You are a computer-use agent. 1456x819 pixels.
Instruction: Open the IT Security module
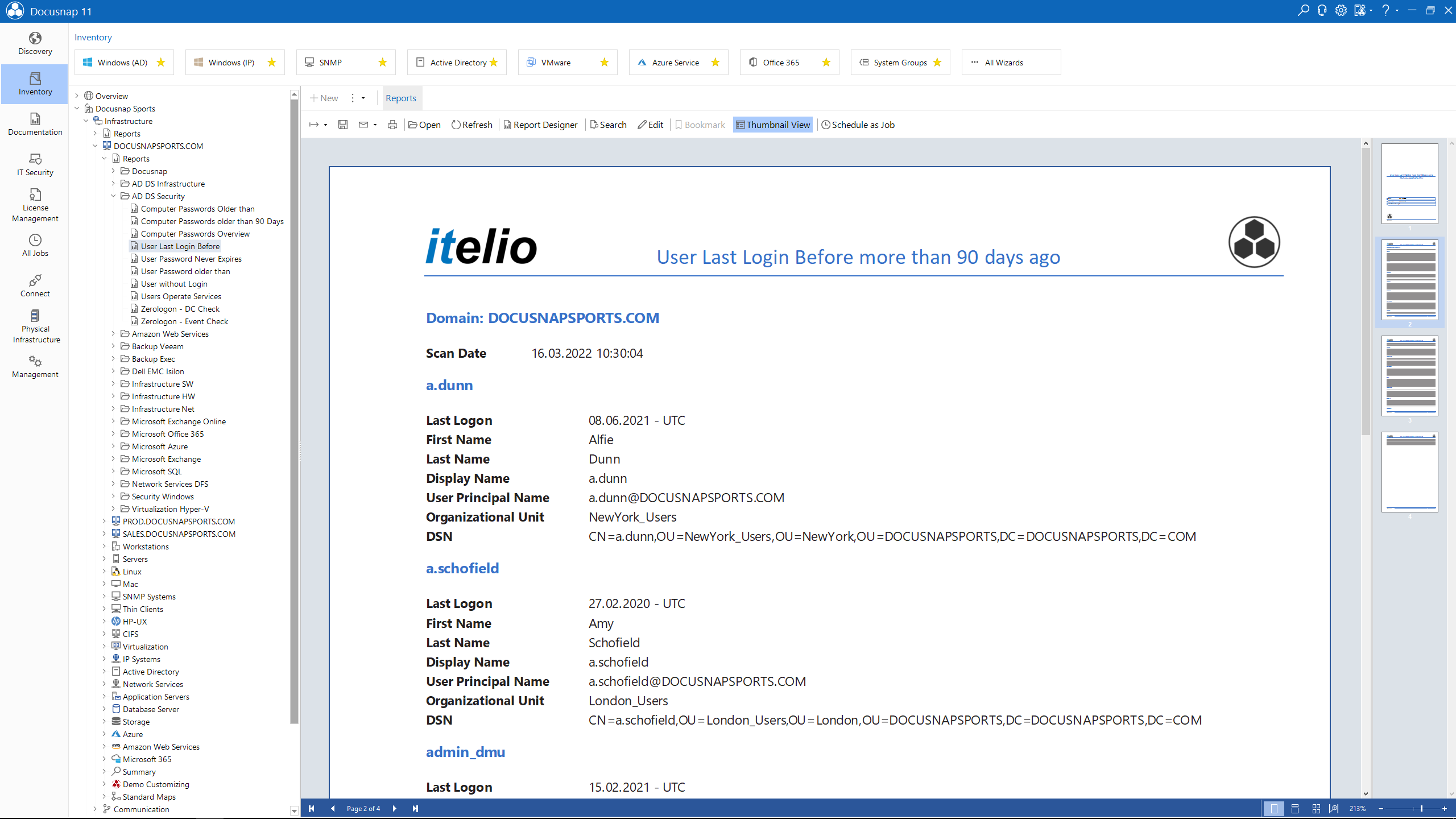(x=35, y=165)
